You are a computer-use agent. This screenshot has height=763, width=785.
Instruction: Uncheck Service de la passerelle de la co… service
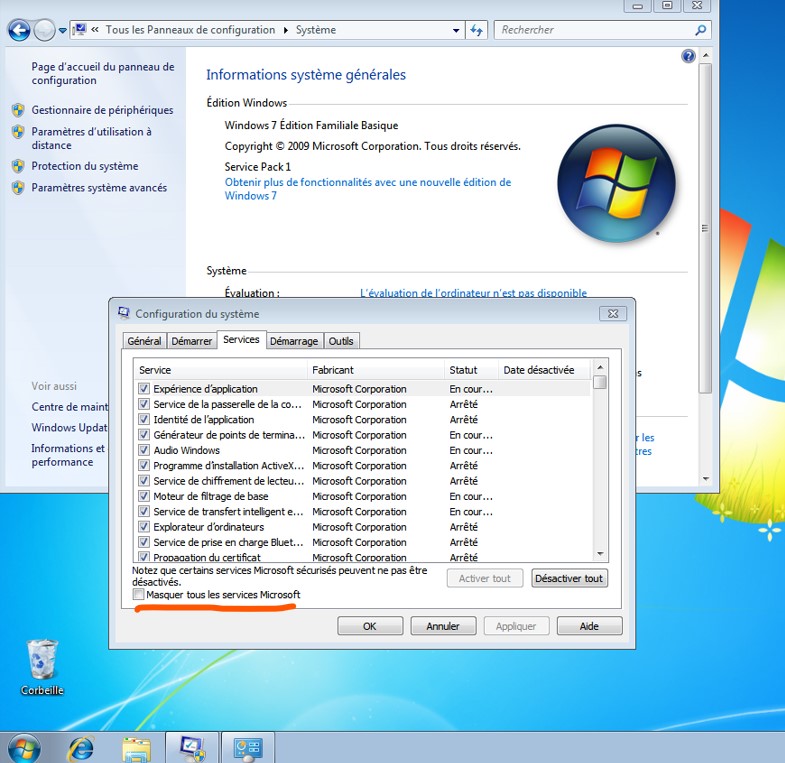click(144, 404)
